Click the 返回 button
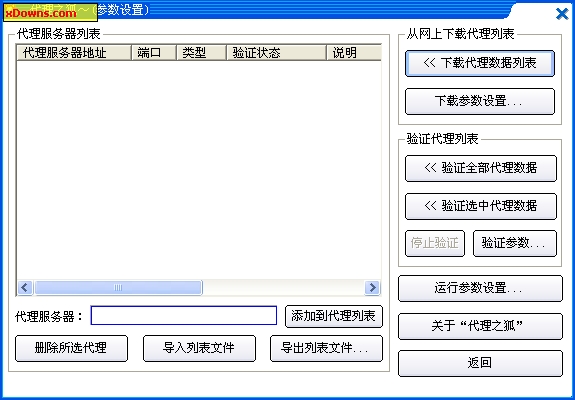 (x=480, y=363)
